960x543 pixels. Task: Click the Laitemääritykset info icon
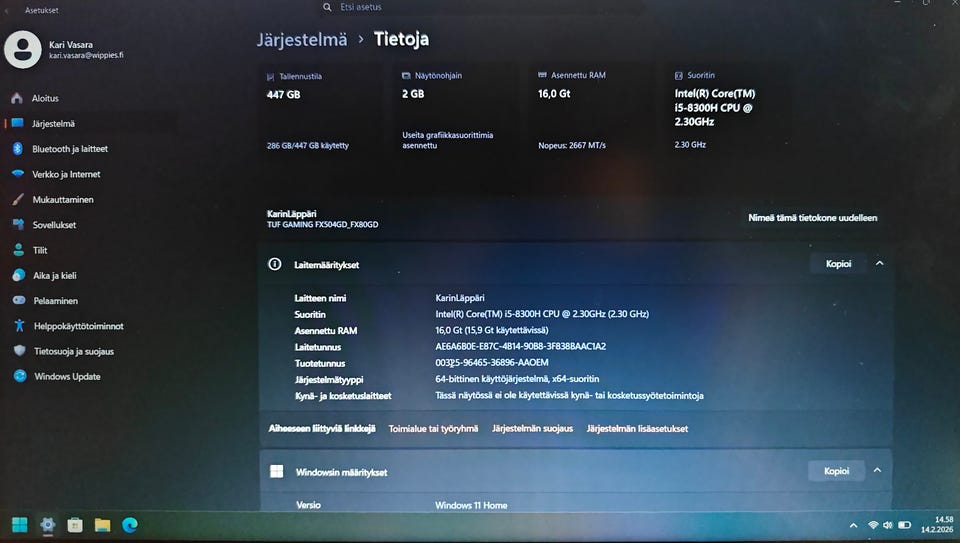[275, 264]
